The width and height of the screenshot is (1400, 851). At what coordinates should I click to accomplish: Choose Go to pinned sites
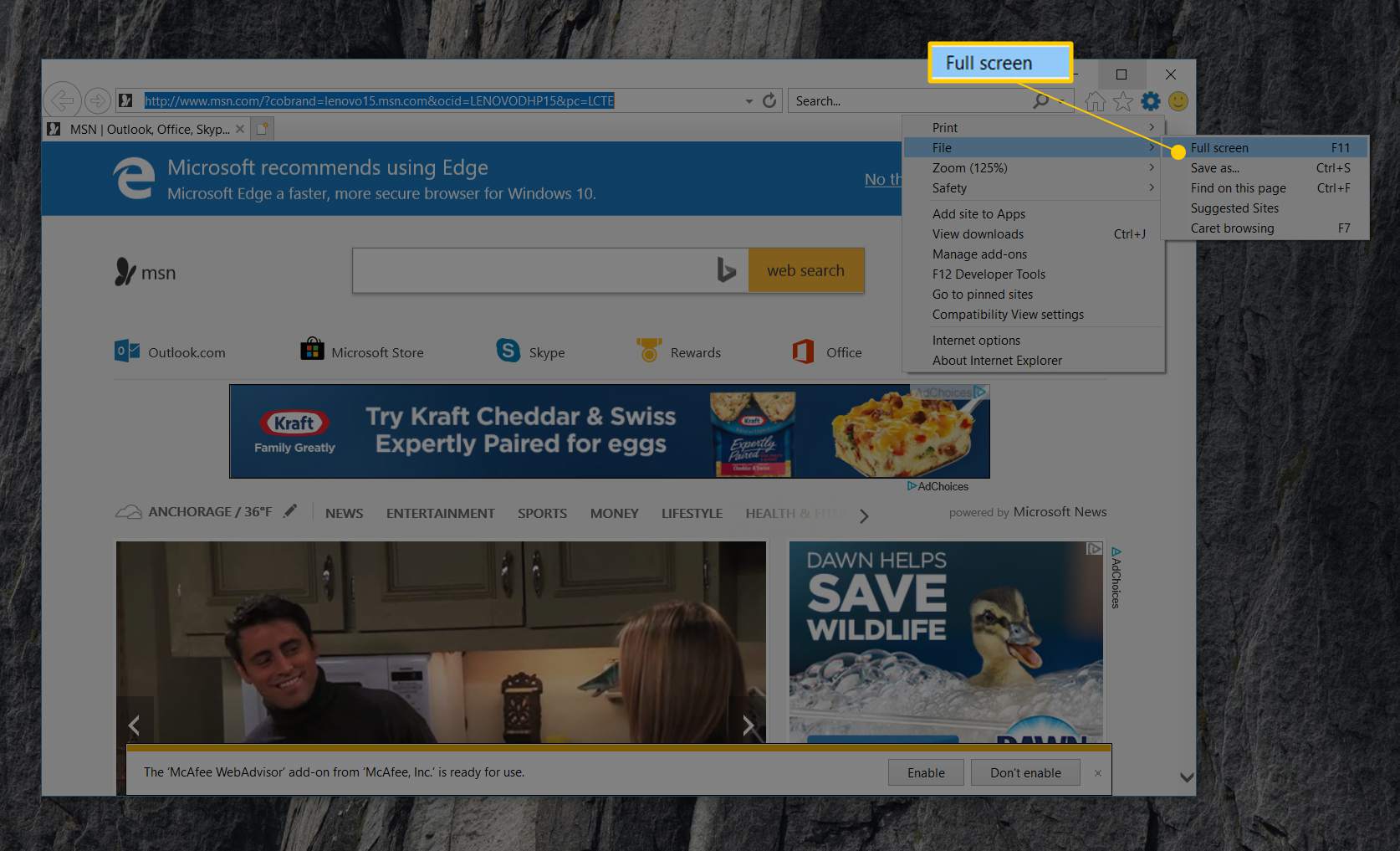[1035, 295]
